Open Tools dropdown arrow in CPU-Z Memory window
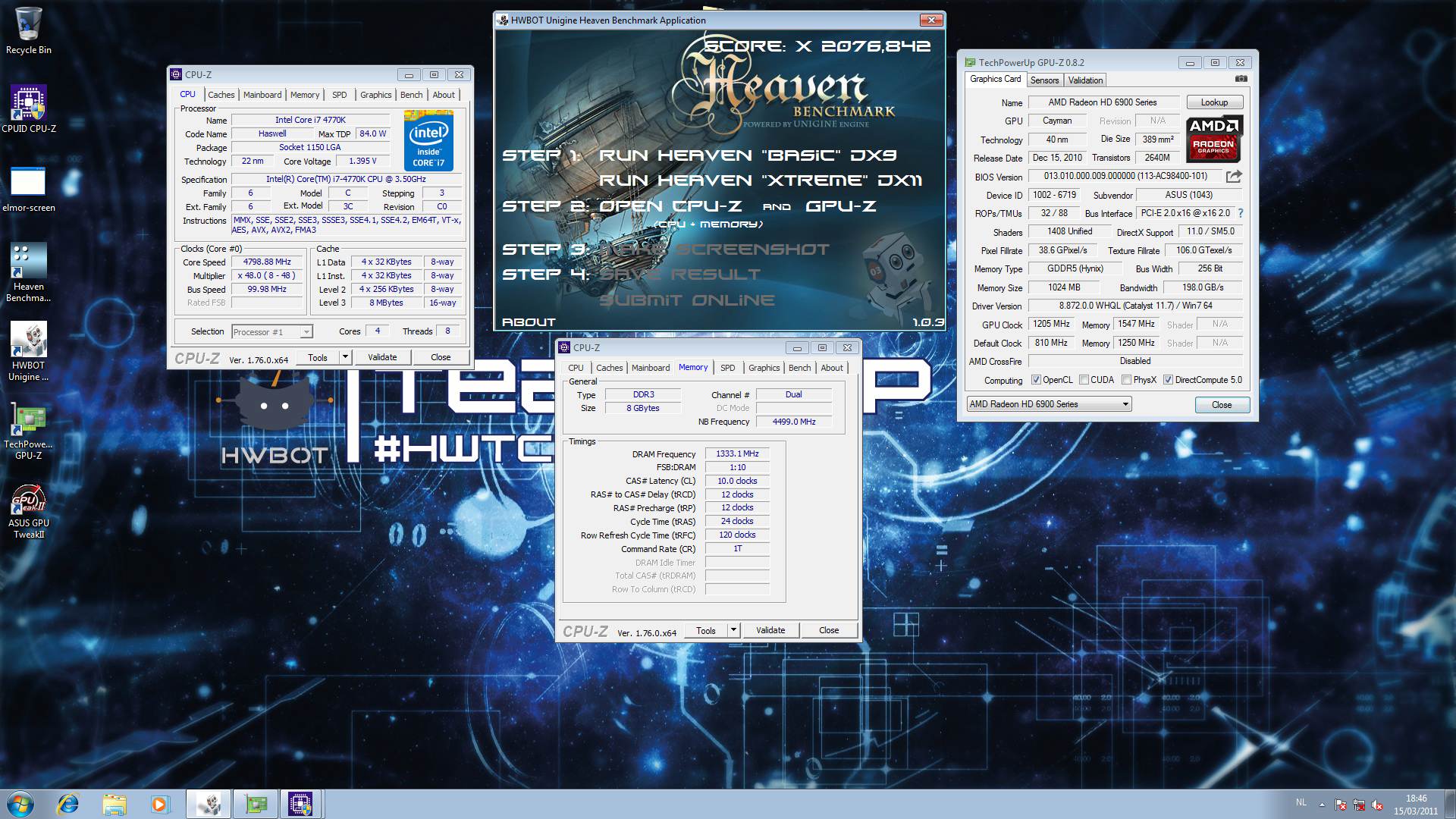Screen dimensions: 1456x819 733,630
